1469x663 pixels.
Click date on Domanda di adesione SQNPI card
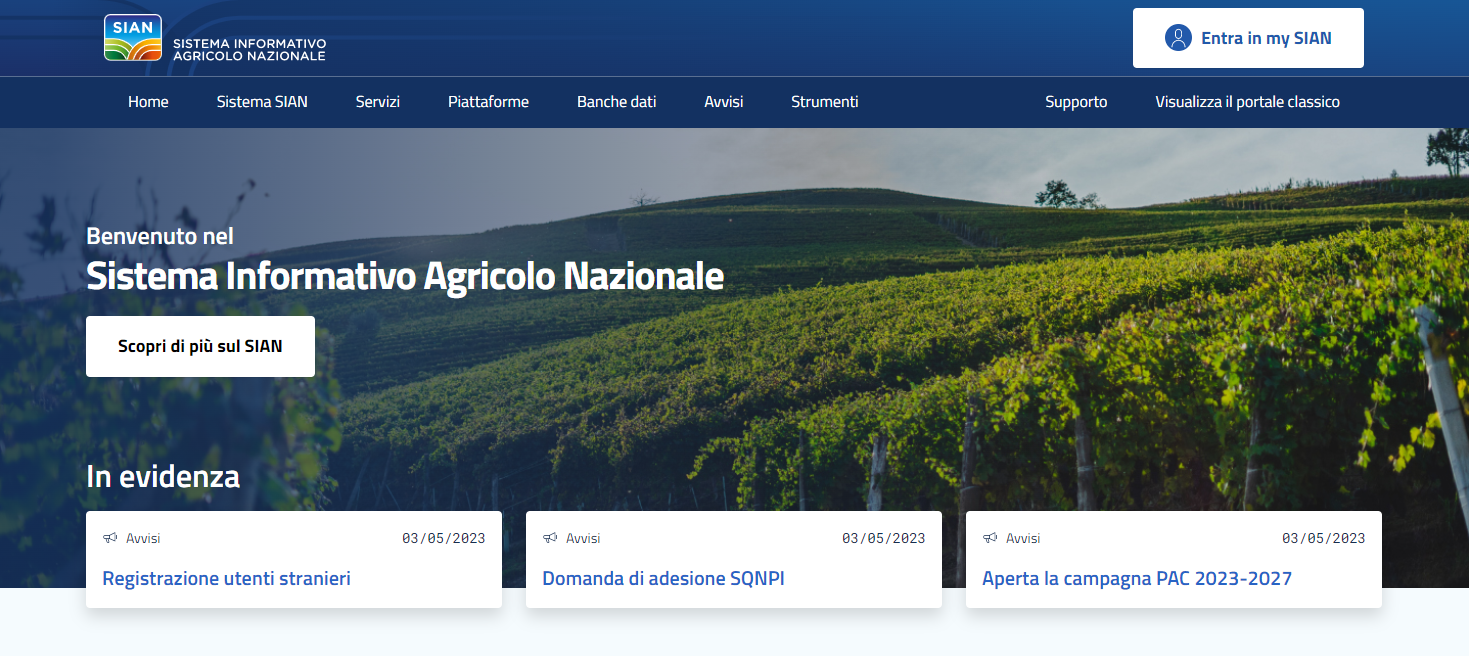884,538
